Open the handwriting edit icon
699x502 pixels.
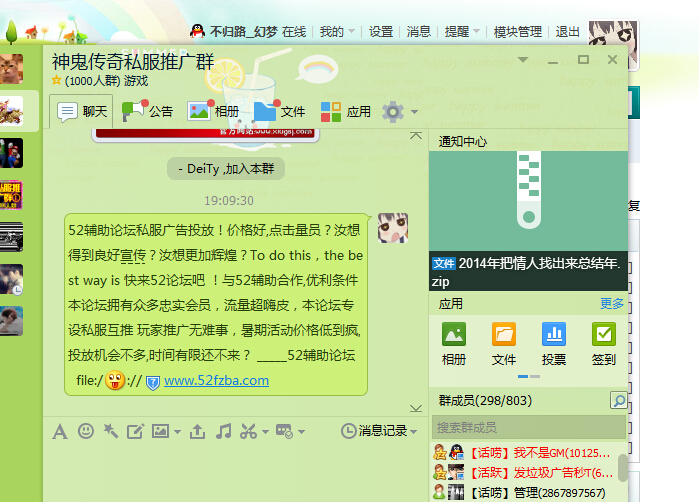pos(136,431)
